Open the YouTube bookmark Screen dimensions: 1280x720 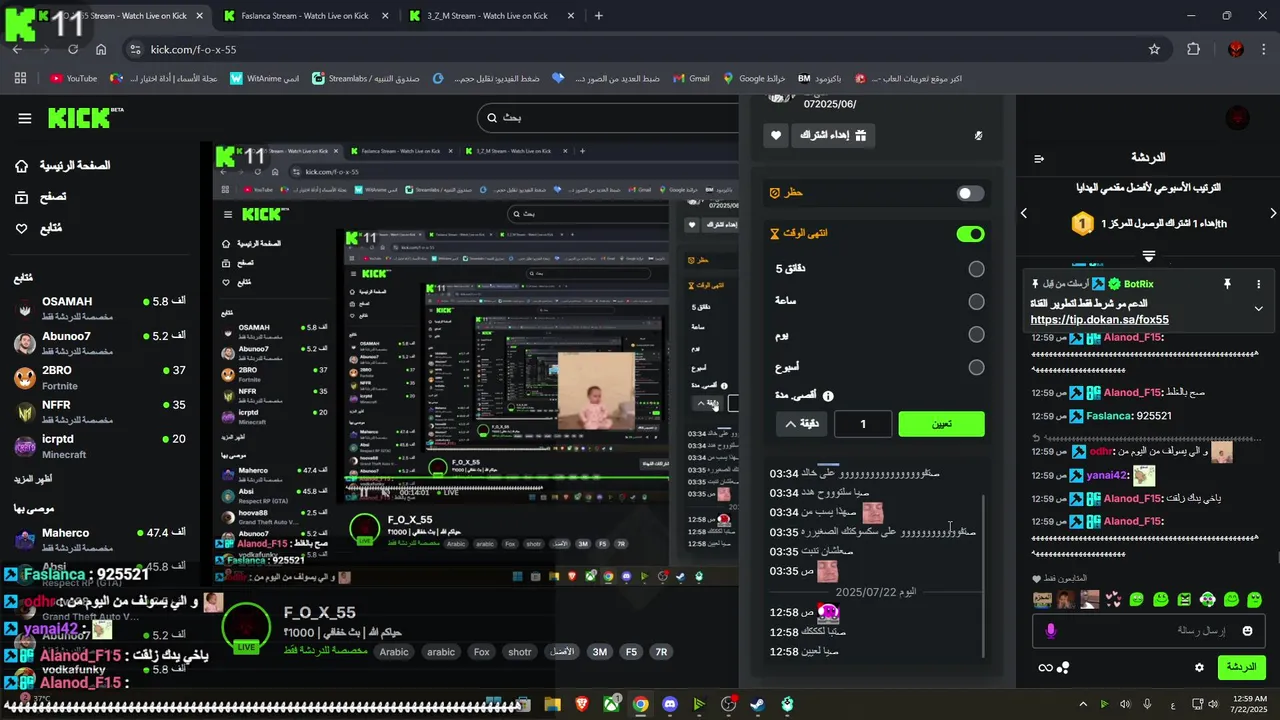coord(73,78)
